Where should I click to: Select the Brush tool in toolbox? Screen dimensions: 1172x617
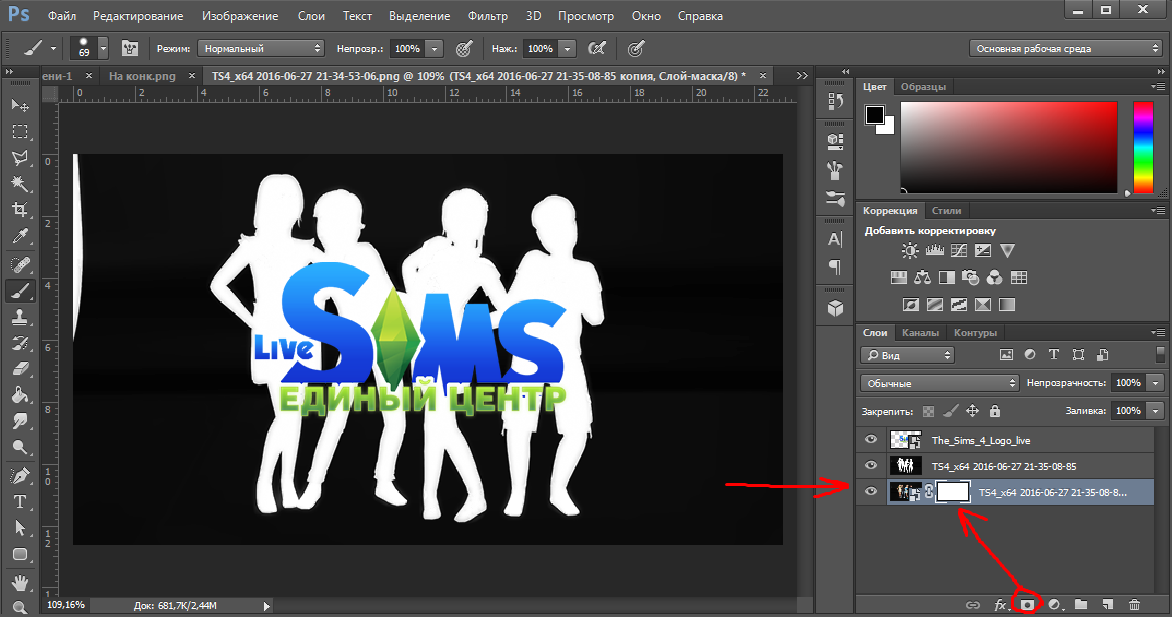coord(20,291)
